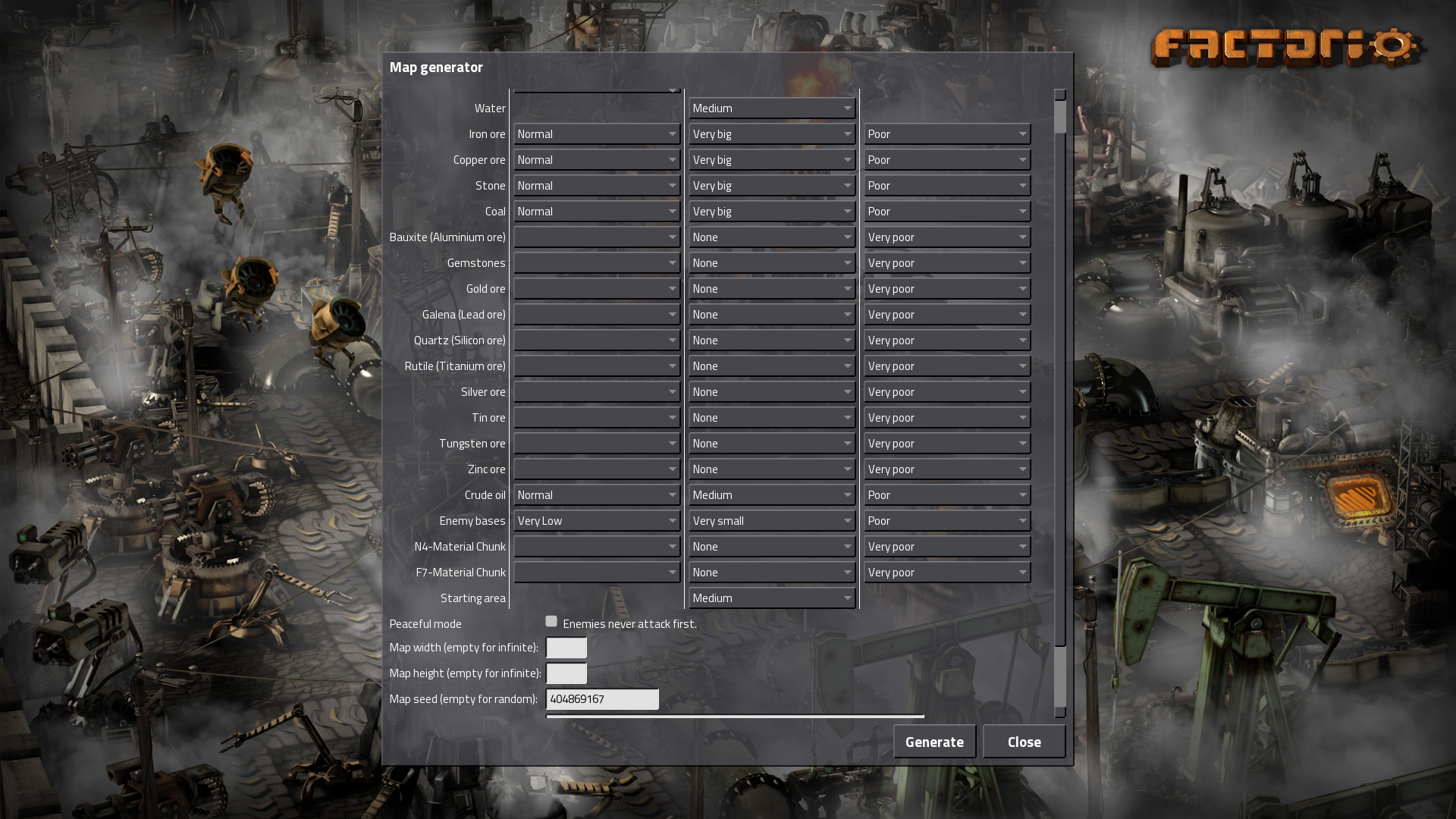Image resolution: width=1456 pixels, height=819 pixels.
Task: Open Galena richness dropdown
Action: click(947, 315)
